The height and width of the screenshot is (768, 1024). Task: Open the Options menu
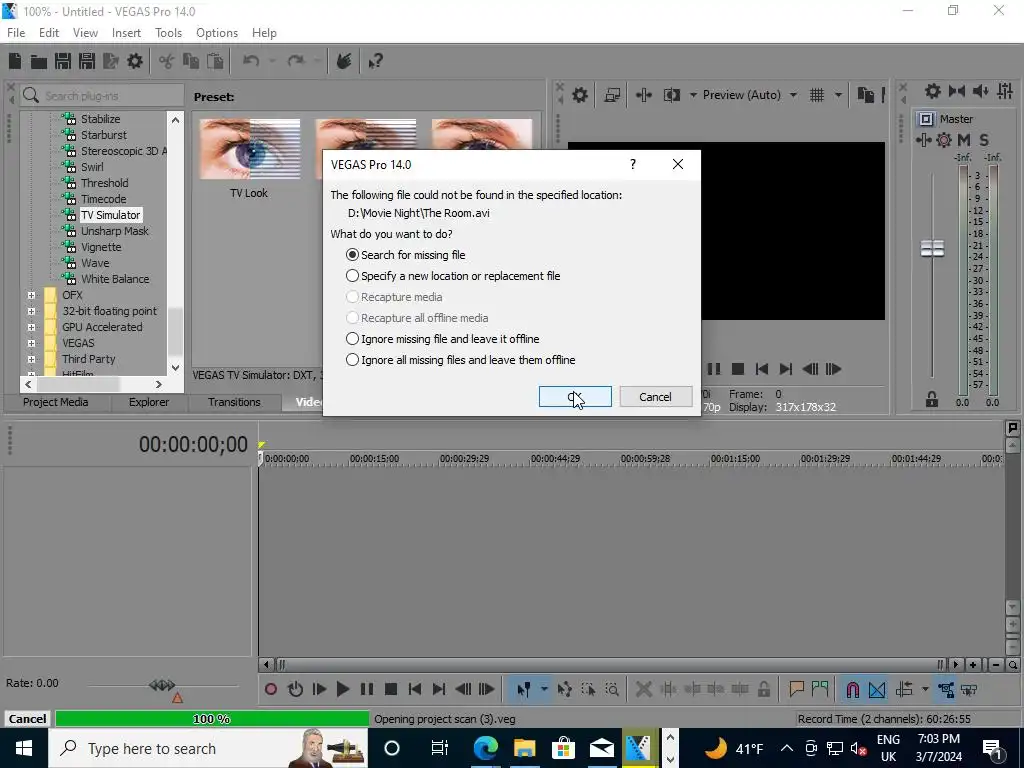tap(217, 33)
